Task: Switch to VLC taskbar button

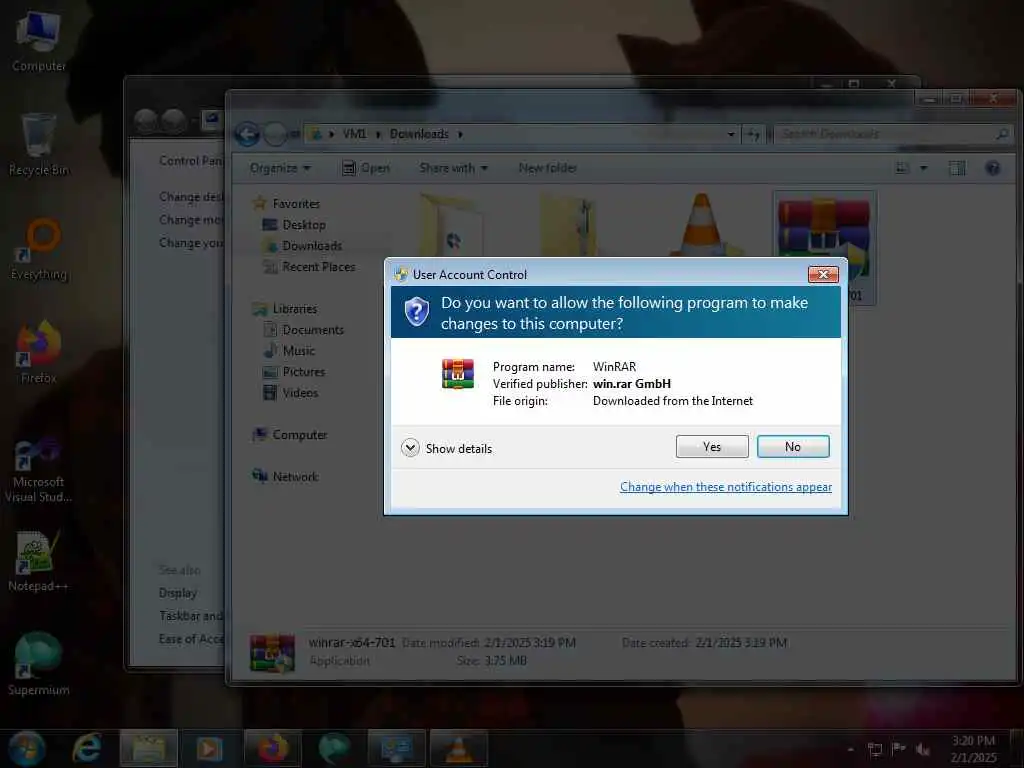Action: point(458,748)
